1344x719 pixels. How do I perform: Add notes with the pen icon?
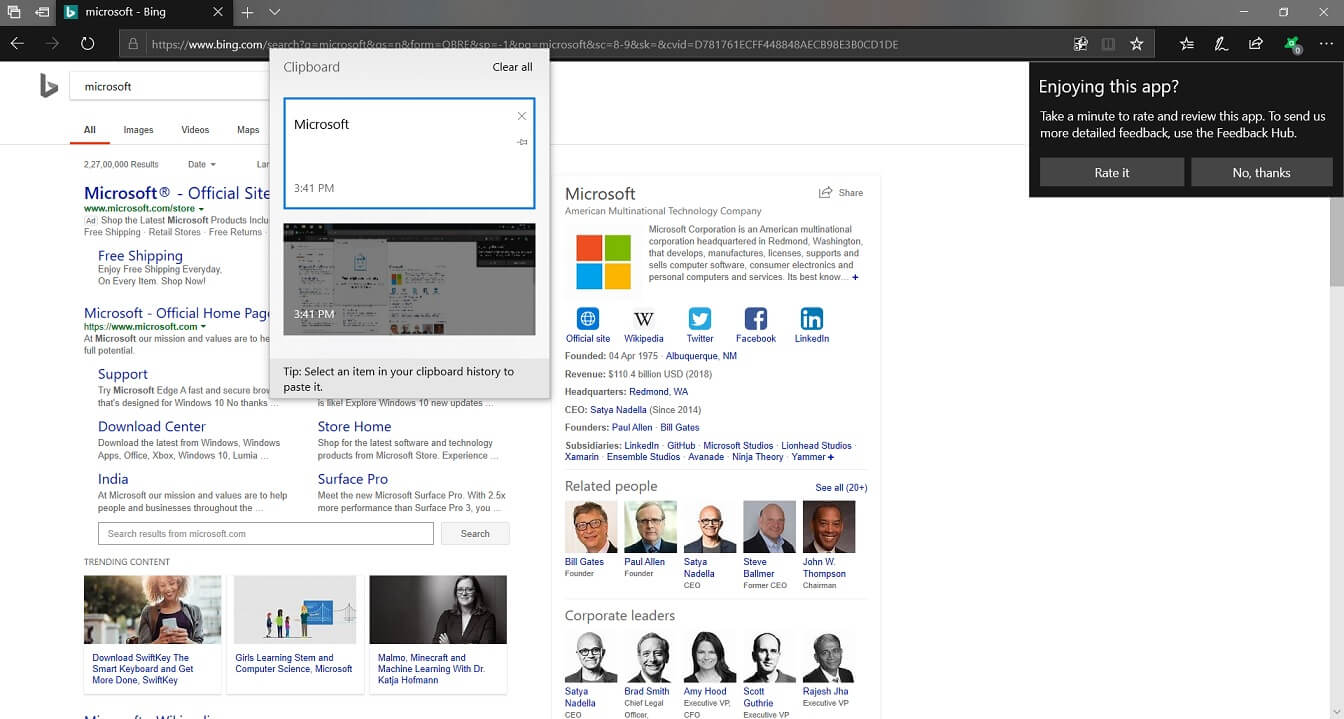(1221, 44)
